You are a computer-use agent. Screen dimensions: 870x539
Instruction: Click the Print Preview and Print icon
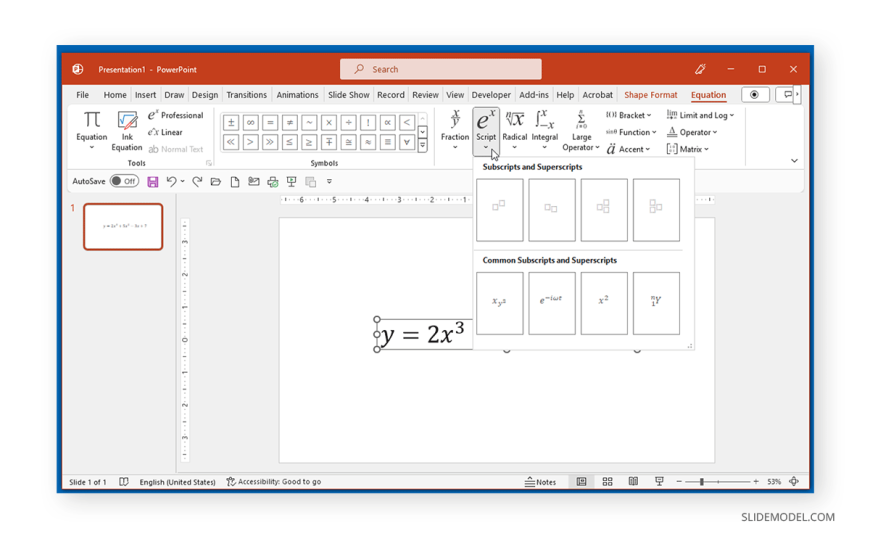click(x=272, y=182)
